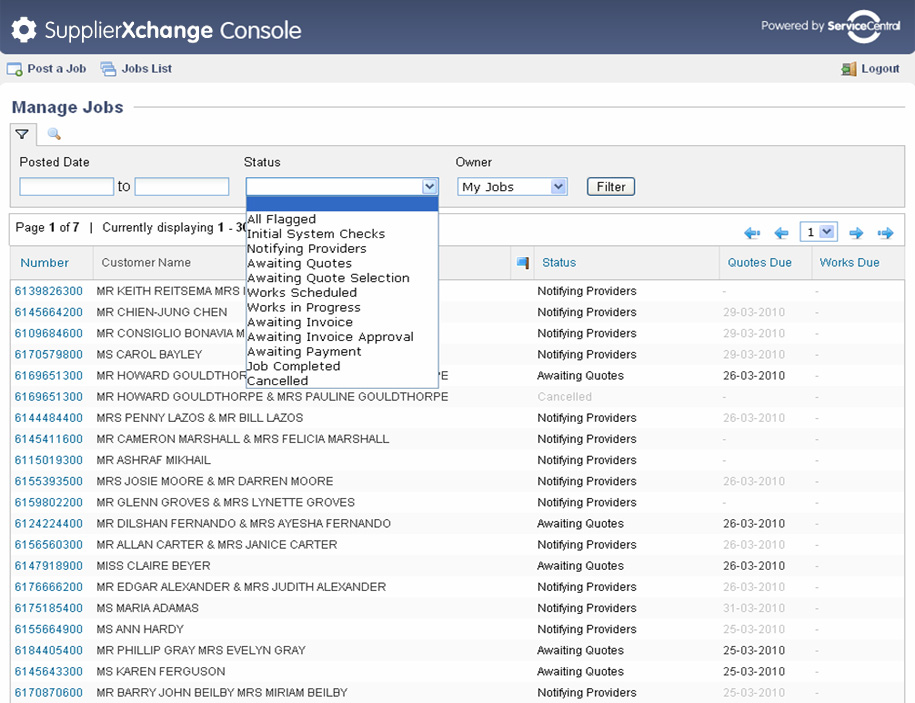915x703 pixels.
Task: Click the flag column header icon
Action: pyautogui.click(x=522, y=263)
